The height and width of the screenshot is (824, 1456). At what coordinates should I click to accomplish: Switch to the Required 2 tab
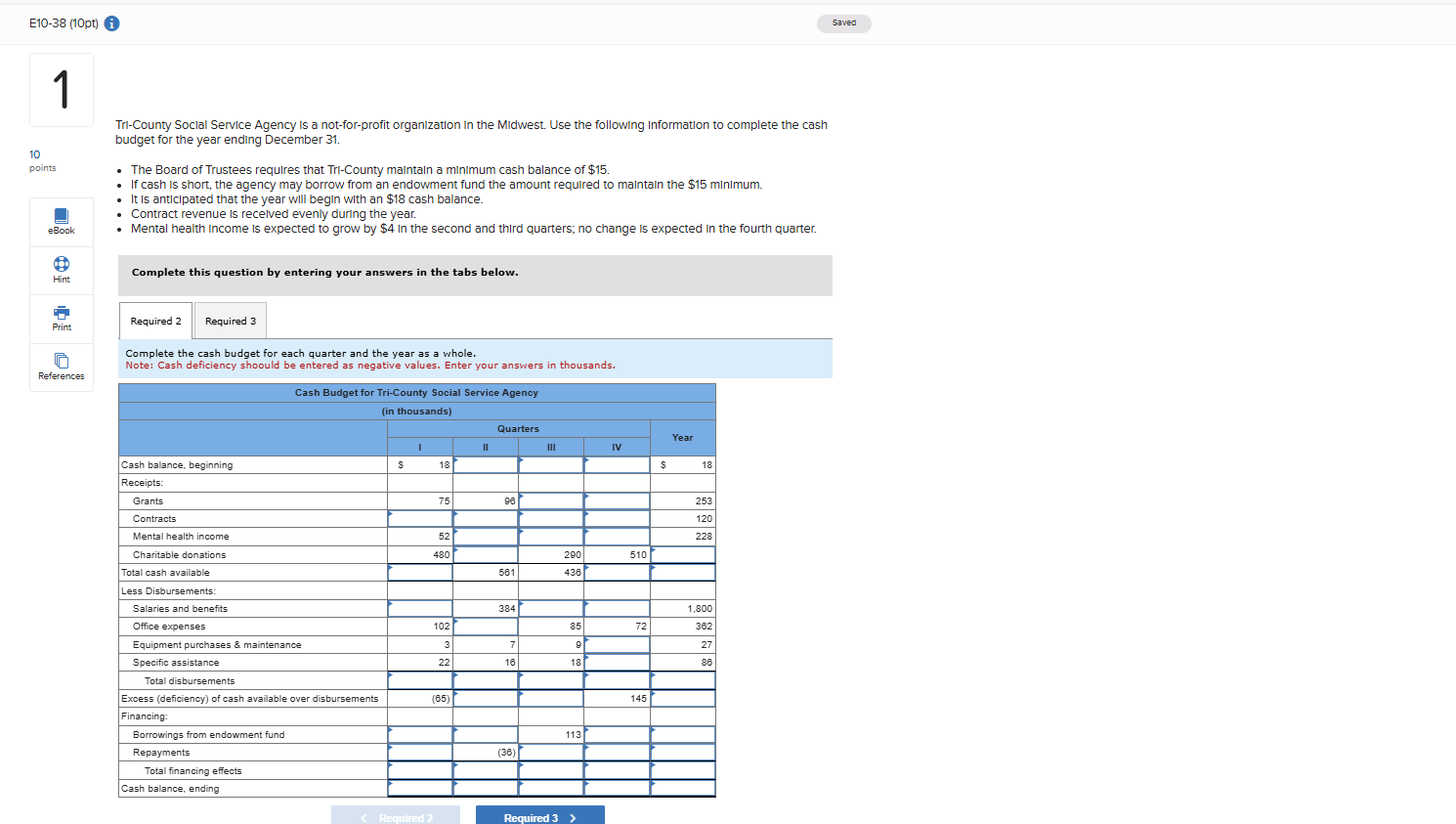pyautogui.click(x=156, y=321)
